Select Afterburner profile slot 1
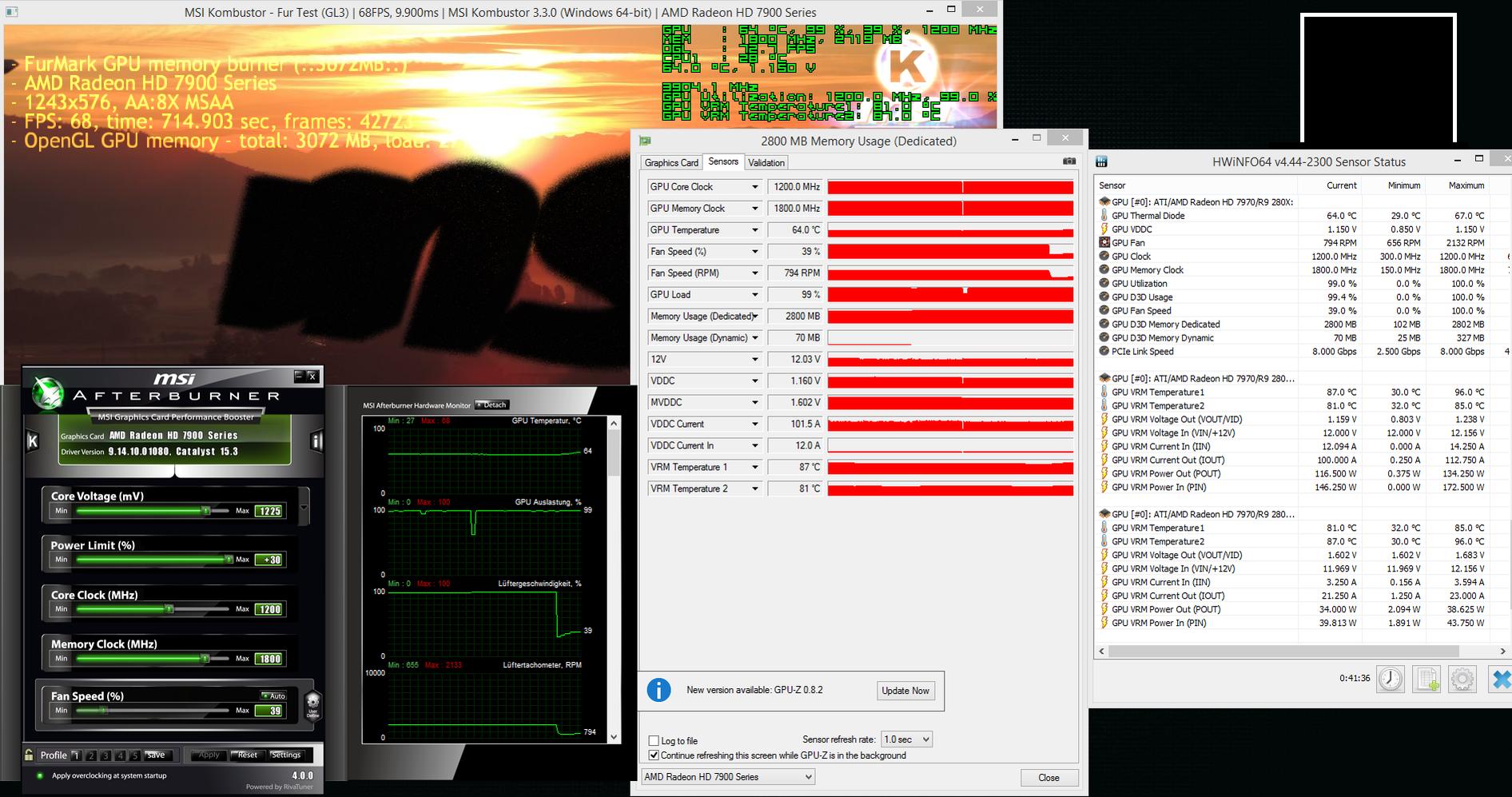Viewport: 1512px width, 797px height. (x=77, y=755)
